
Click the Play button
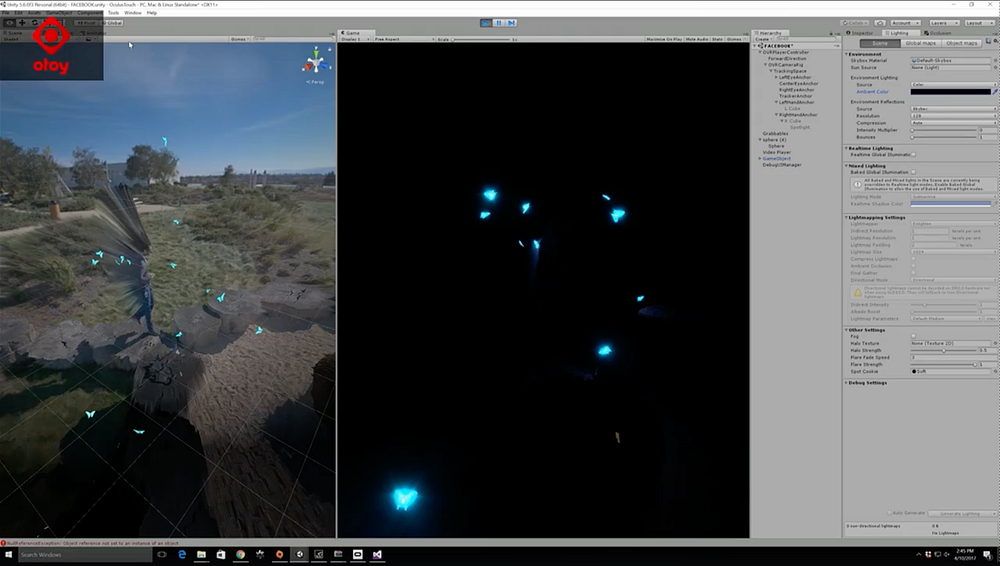(x=486, y=23)
